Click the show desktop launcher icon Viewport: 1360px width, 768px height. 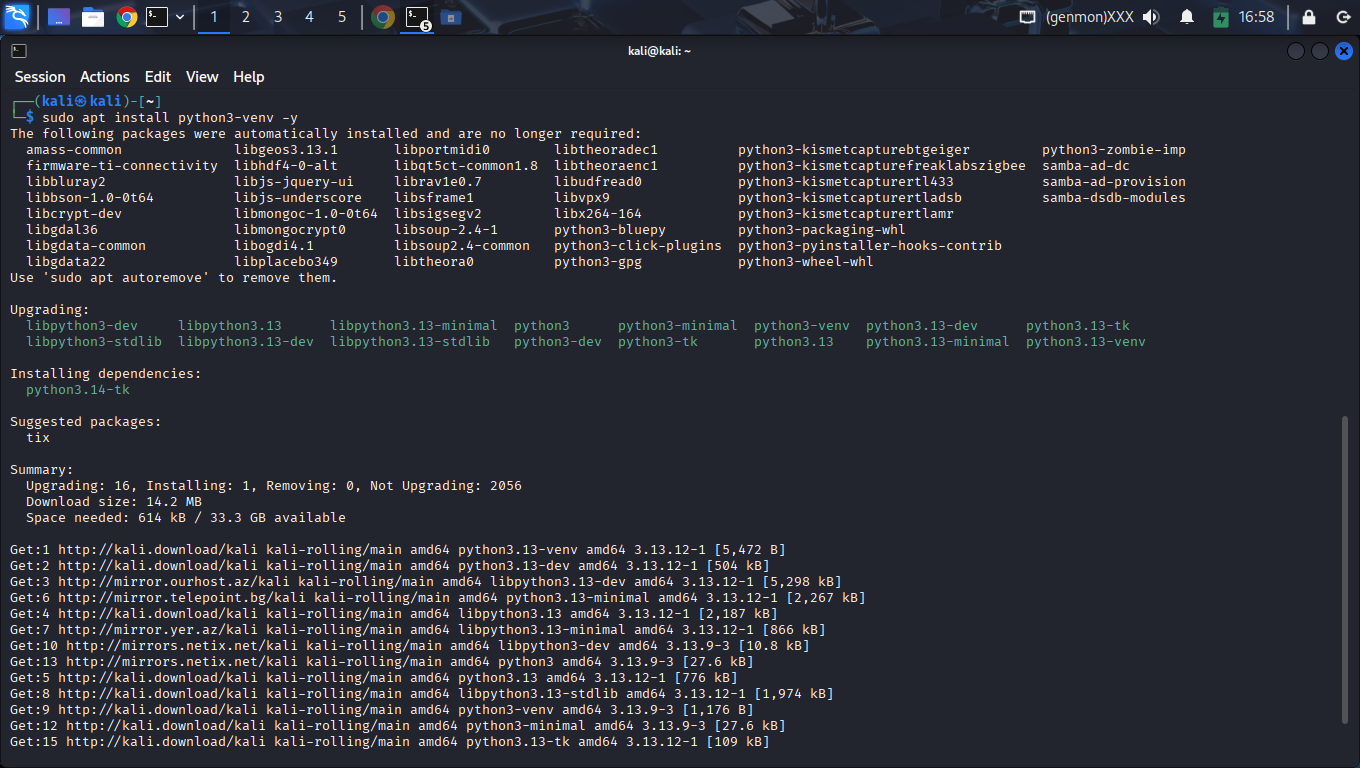59,17
